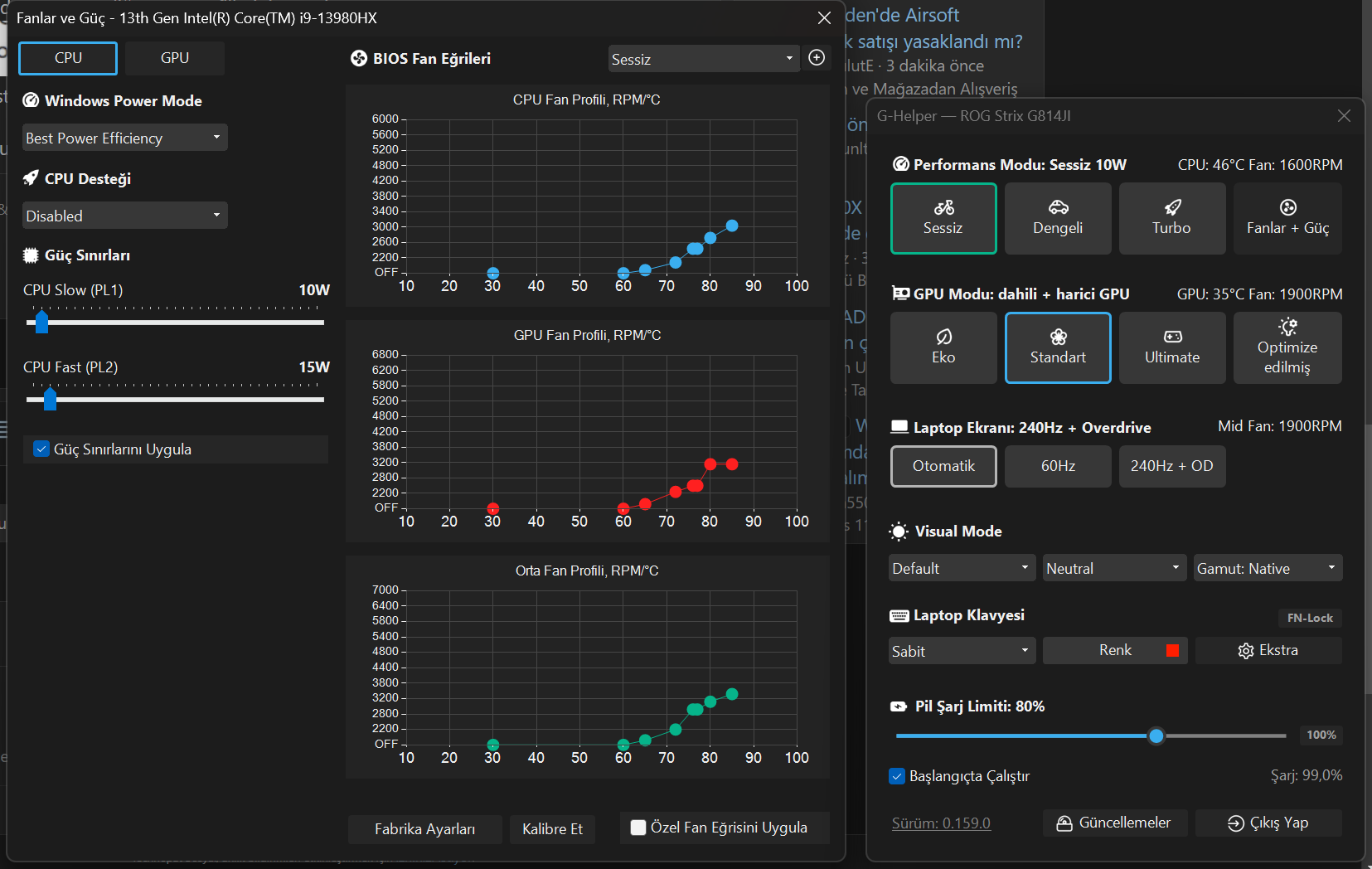Image resolution: width=1372 pixels, height=869 pixels.
Task: Click the CPU: 46°C Fan: 1600RPM readout
Action: tap(1260, 165)
